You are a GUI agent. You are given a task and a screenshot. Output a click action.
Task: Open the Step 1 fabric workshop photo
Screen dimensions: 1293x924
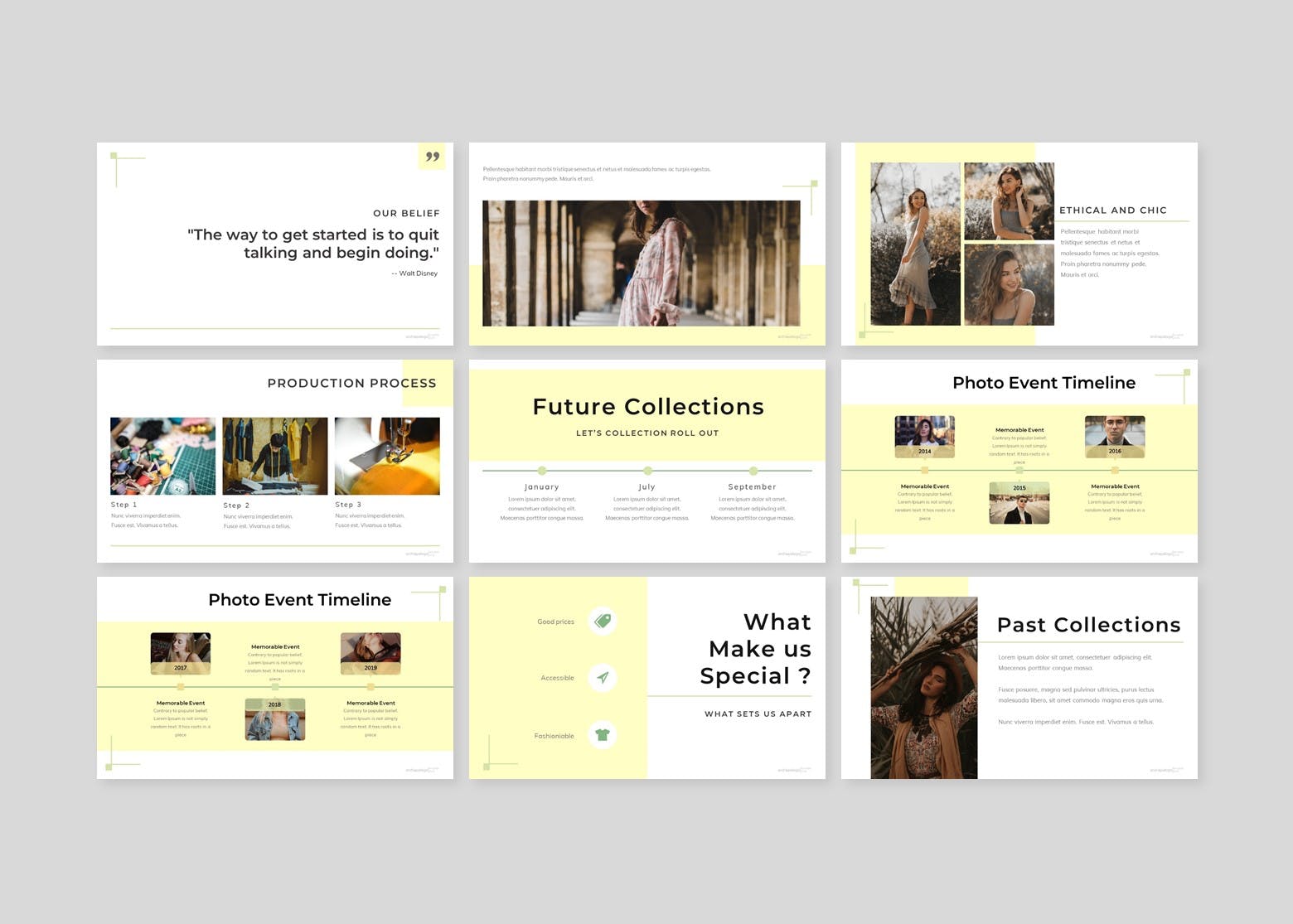[162, 455]
